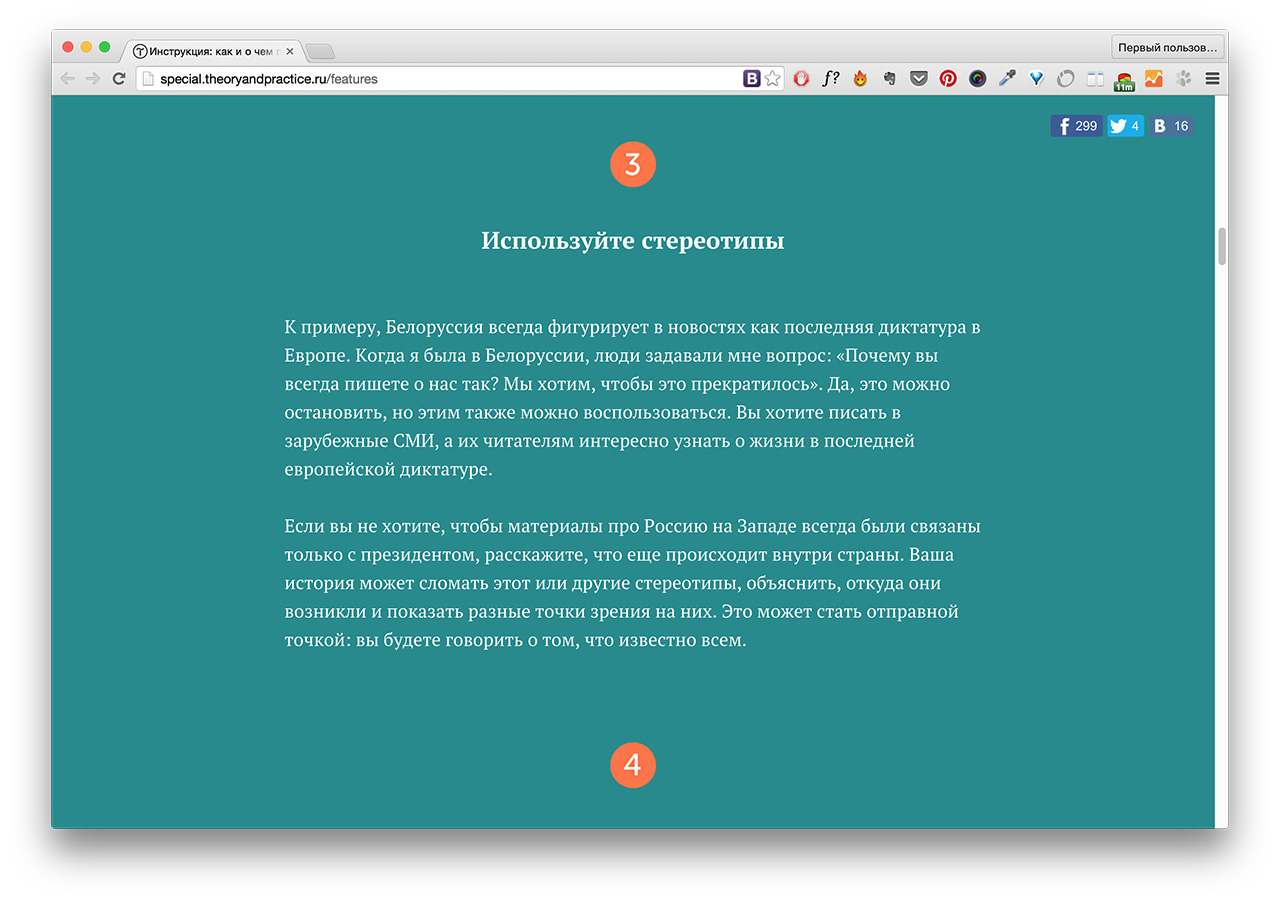
Task: Click the Evernote elephant extension icon
Action: pos(889,78)
